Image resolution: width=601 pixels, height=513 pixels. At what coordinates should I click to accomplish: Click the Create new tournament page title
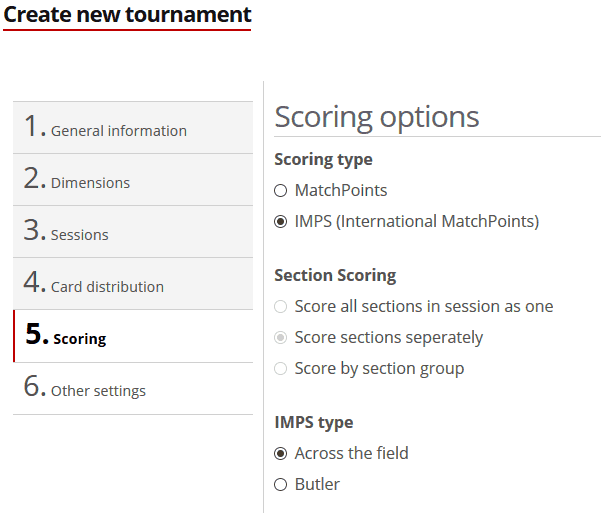(x=127, y=15)
